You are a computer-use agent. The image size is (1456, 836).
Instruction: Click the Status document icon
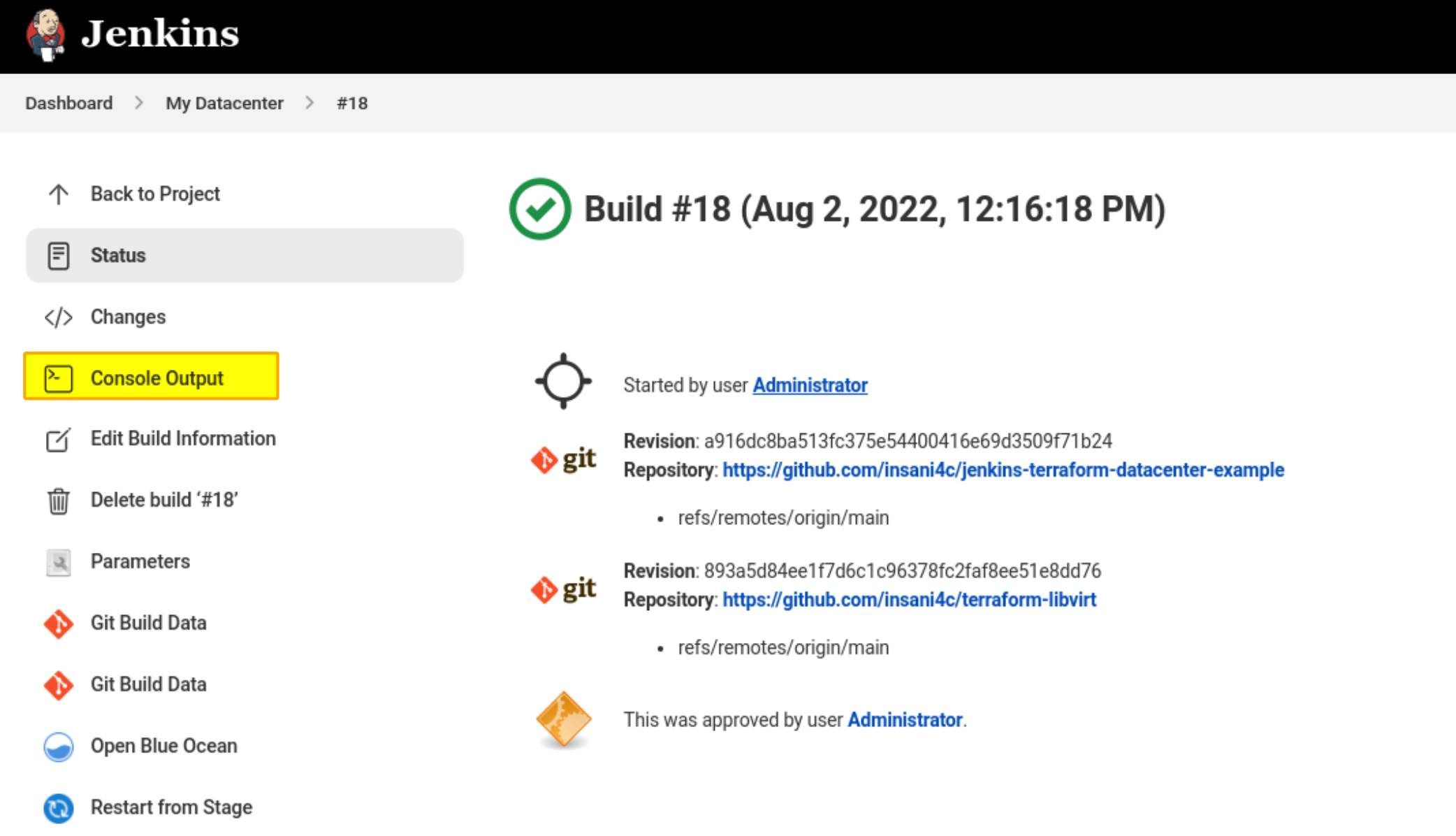(x=59, y=255)
